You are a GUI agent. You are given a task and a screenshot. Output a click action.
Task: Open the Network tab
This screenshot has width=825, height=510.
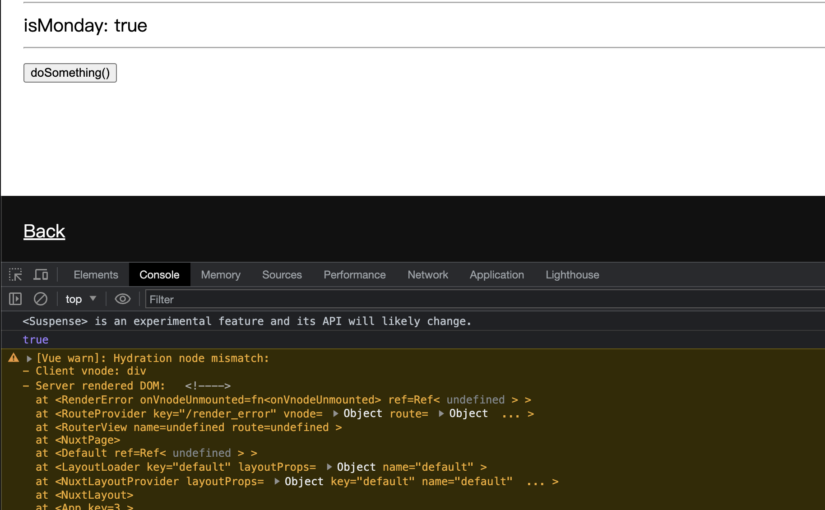[x=427, y=275]
